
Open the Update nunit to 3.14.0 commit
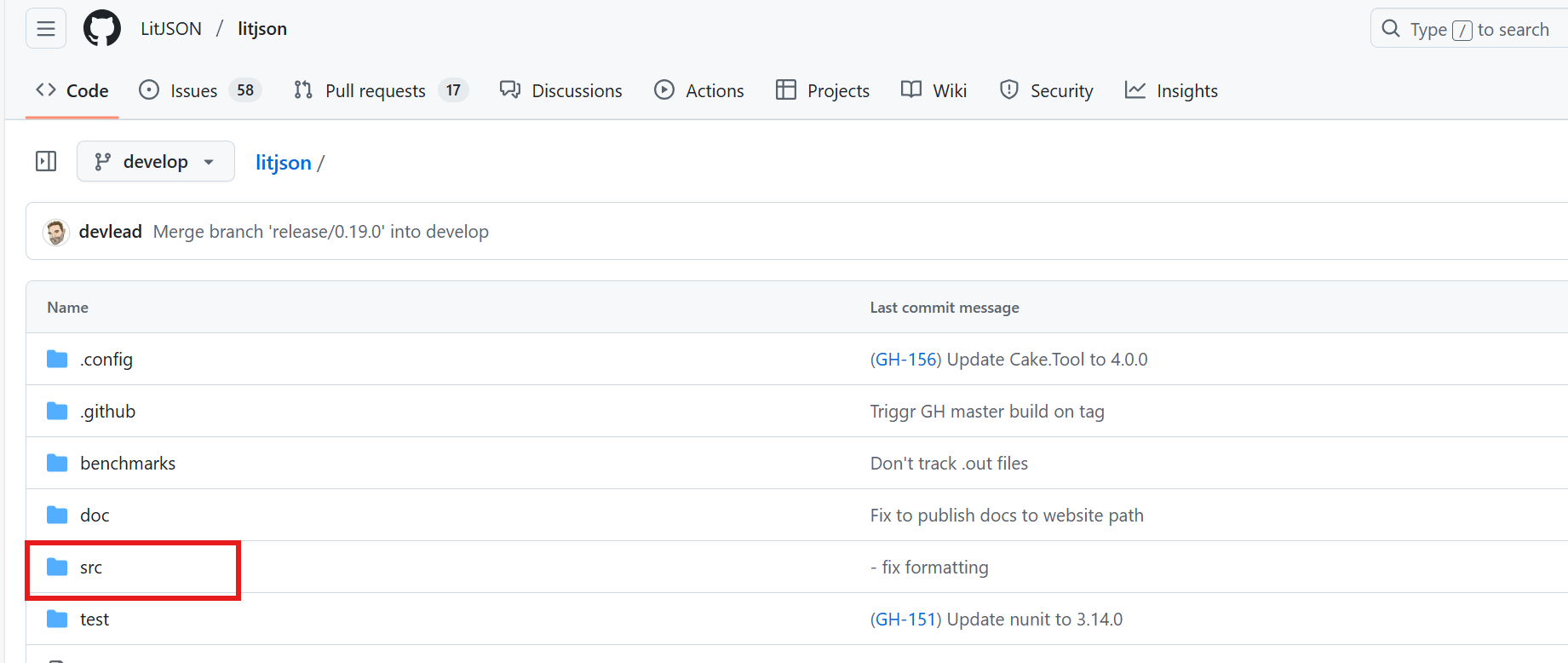1035,620
